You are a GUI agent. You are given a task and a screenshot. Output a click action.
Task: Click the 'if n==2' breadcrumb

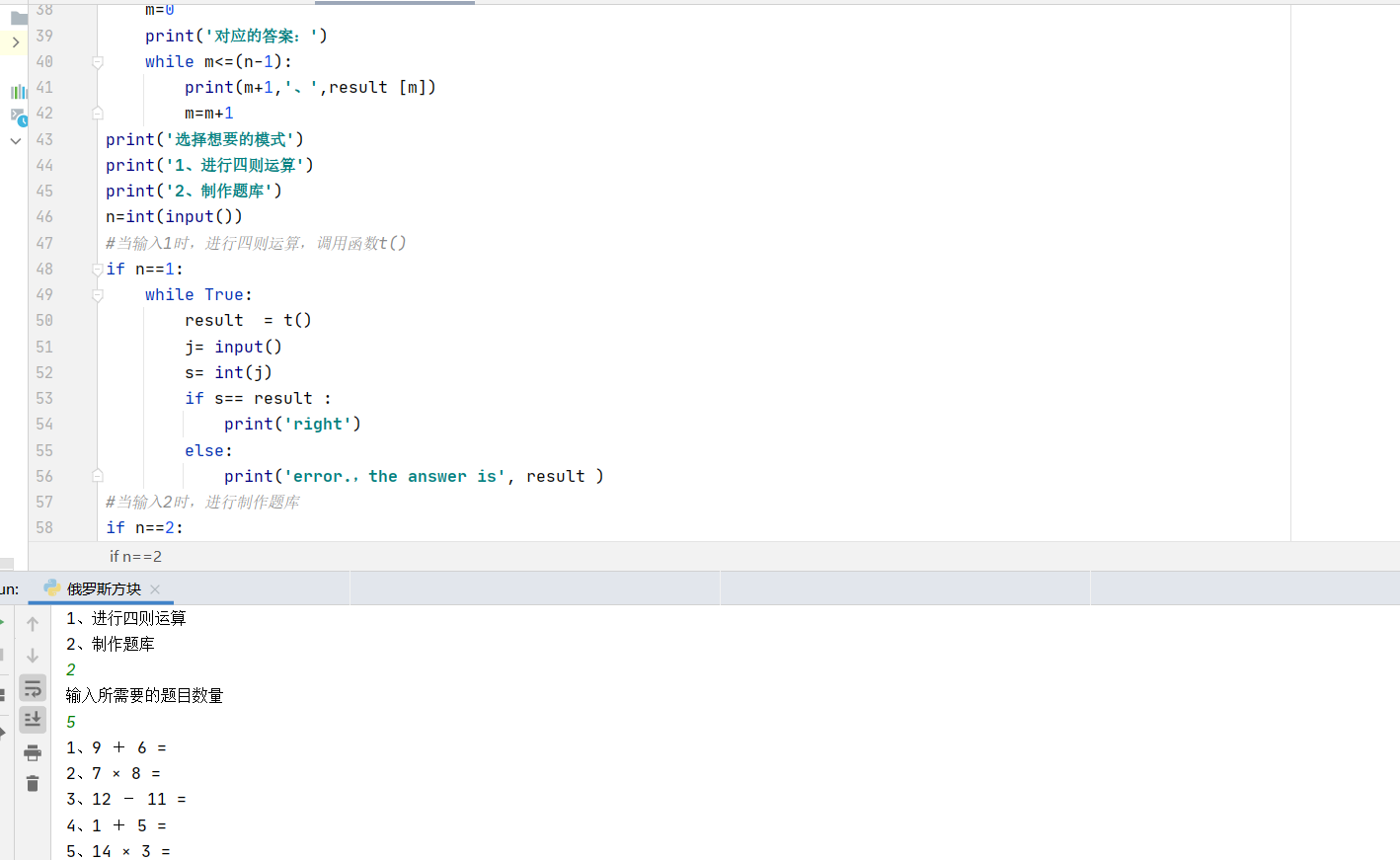(x=135, y=557)
